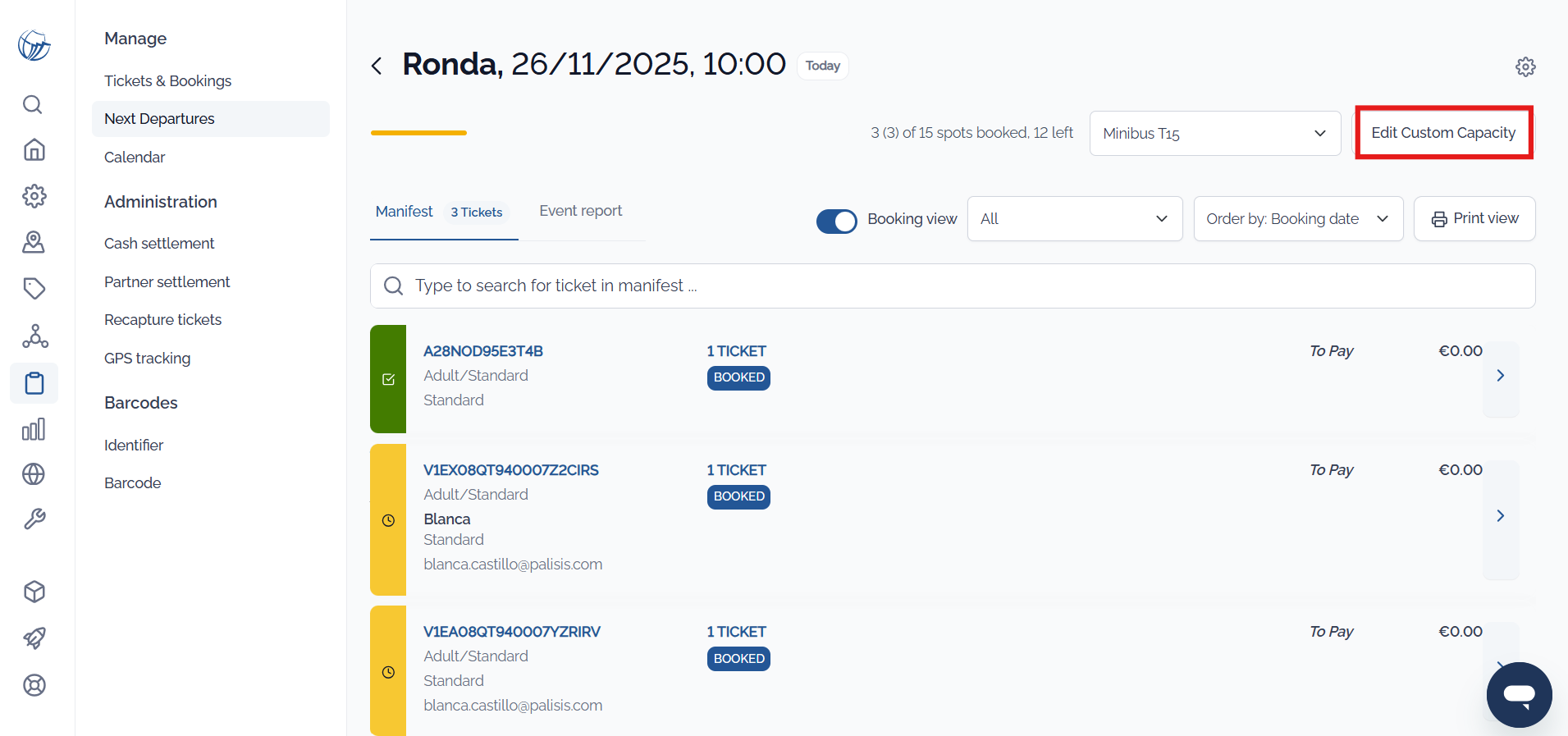Toggle the Booking view switch

[x=836, y=221]
